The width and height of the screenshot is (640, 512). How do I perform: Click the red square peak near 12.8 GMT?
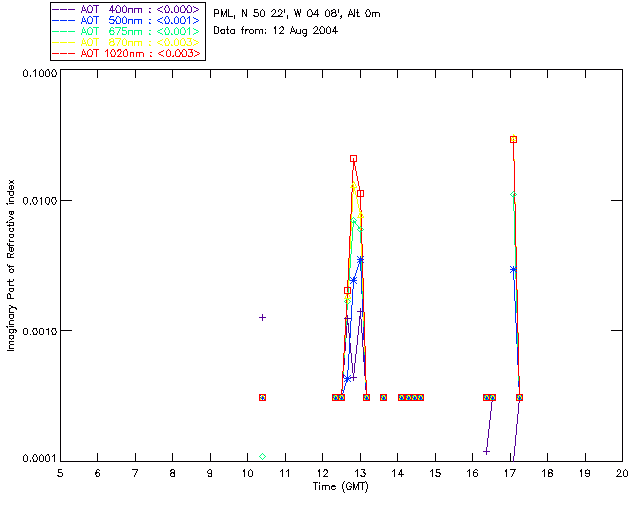[353, 158]
